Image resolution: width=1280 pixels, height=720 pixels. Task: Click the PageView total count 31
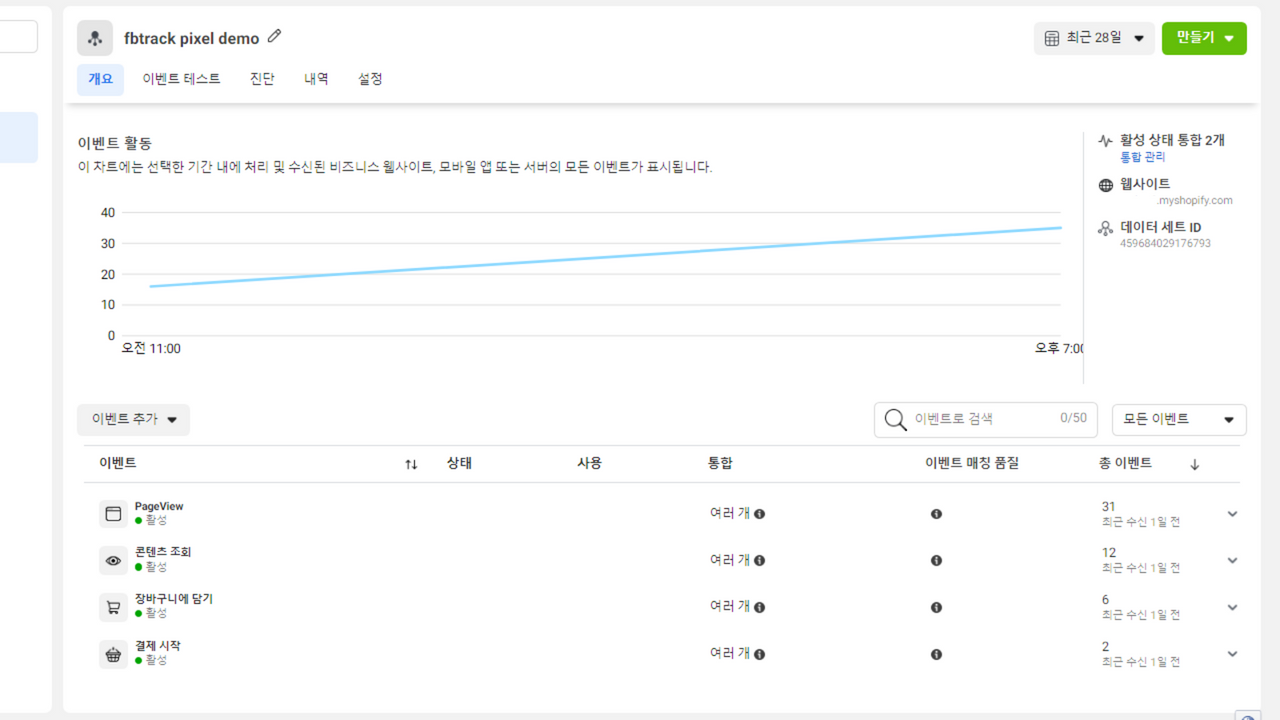pos(1108,507)
